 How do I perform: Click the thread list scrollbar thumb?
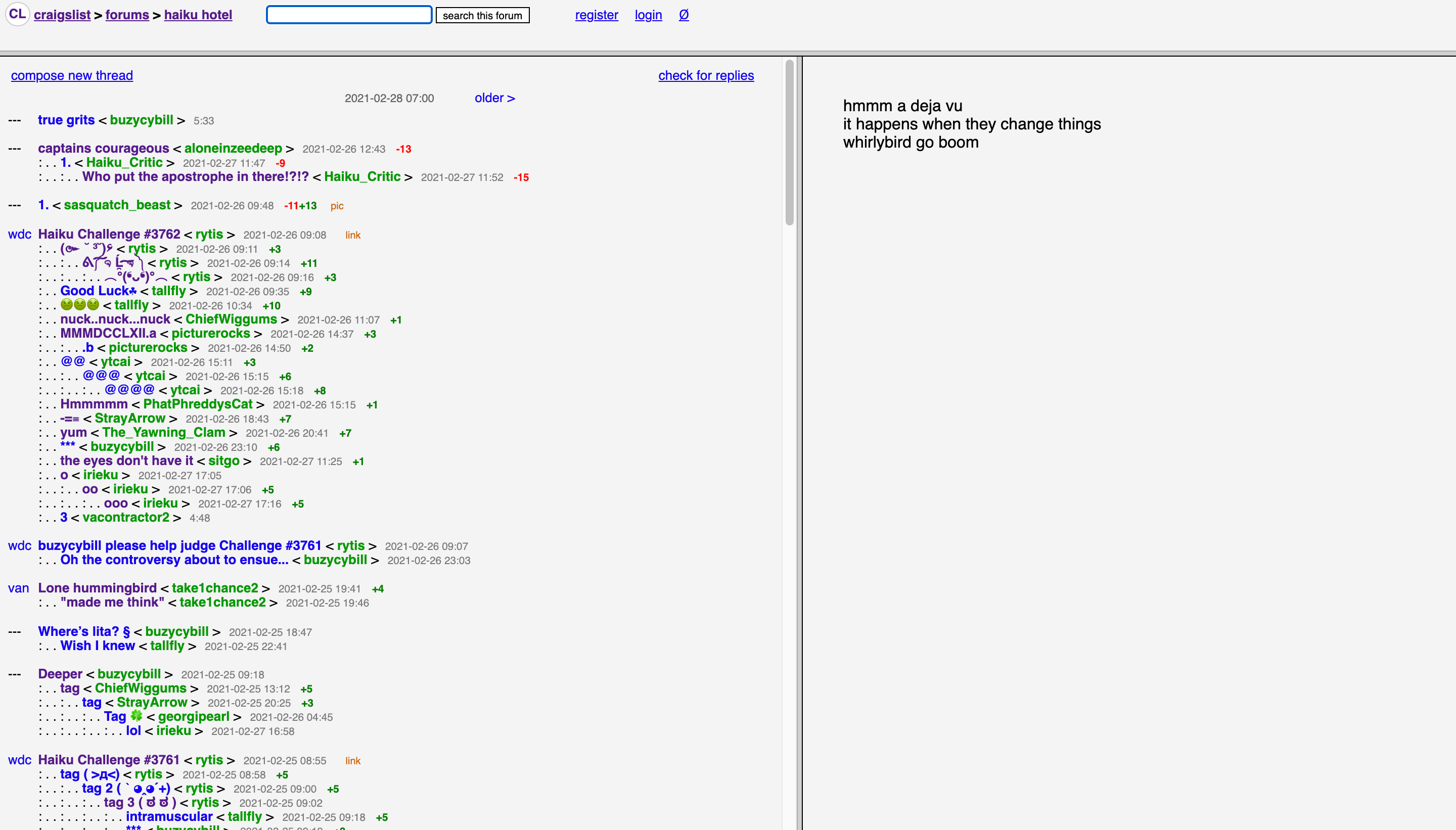[789, 143]
